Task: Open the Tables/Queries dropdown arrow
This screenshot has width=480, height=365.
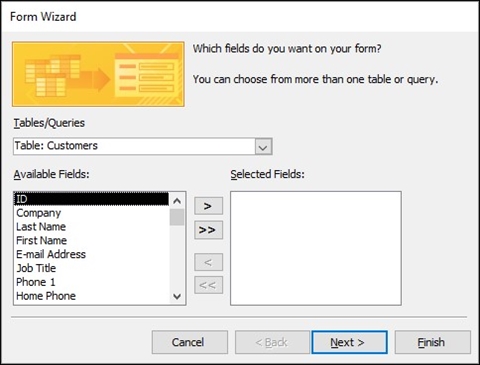Action: tap(263, 147)
